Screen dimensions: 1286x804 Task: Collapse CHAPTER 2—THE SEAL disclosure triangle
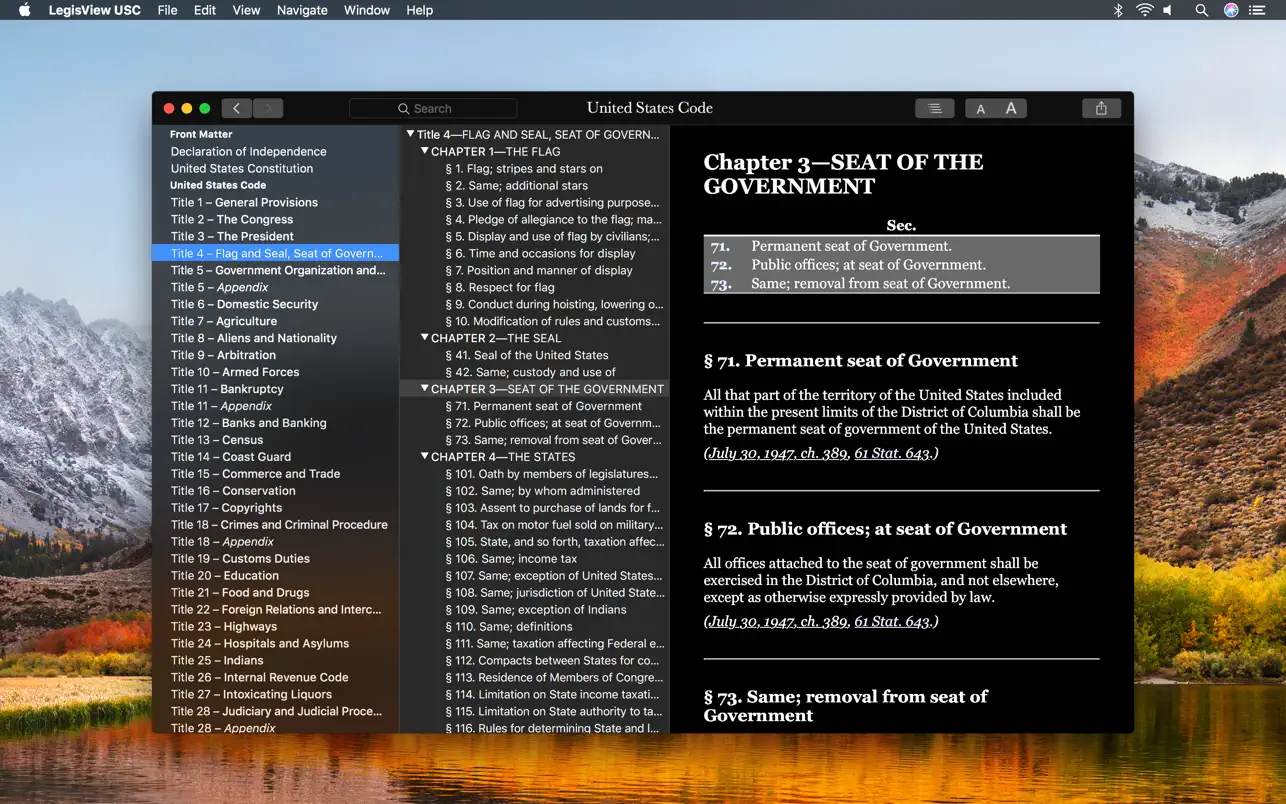[422, 338]
